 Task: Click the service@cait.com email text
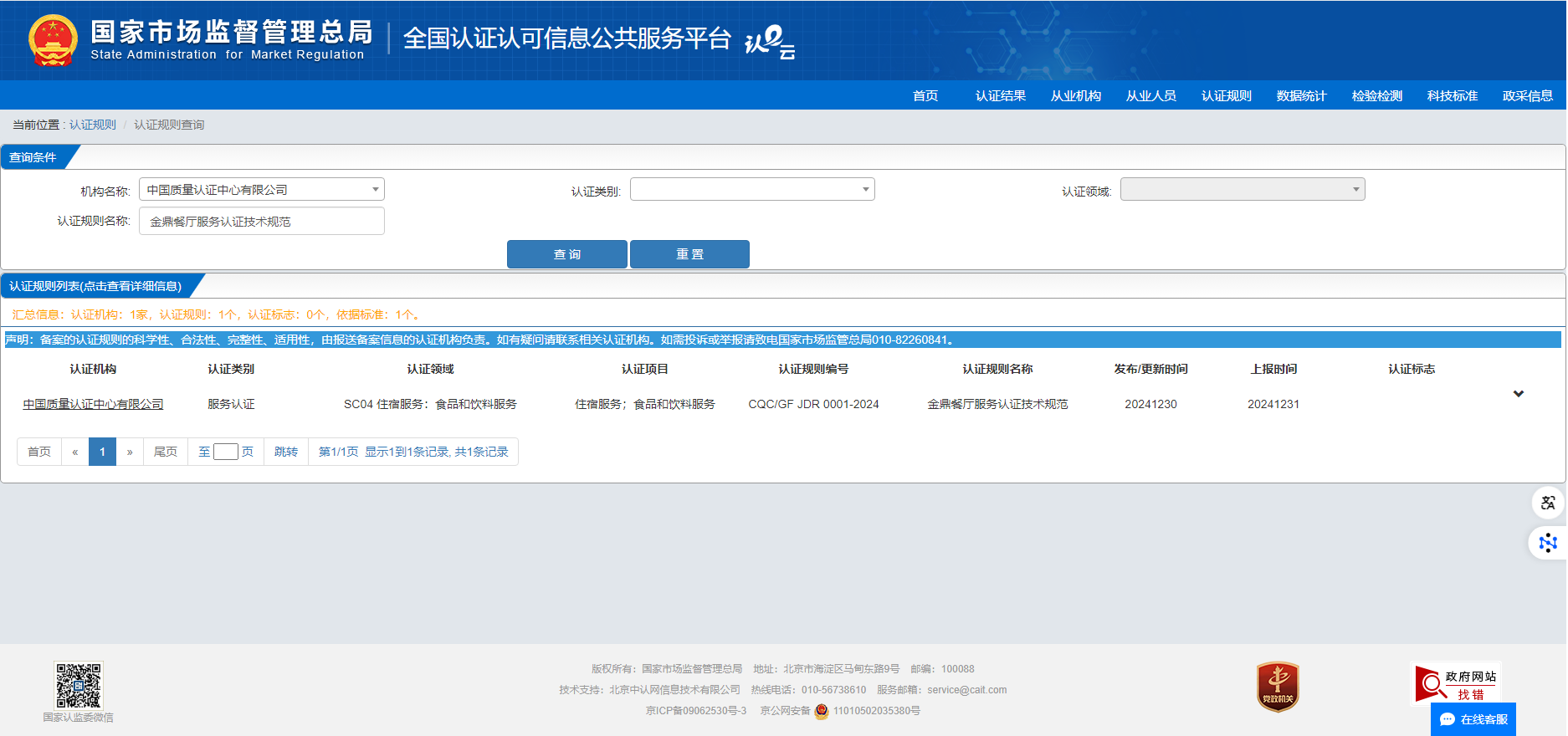[966, 690]
